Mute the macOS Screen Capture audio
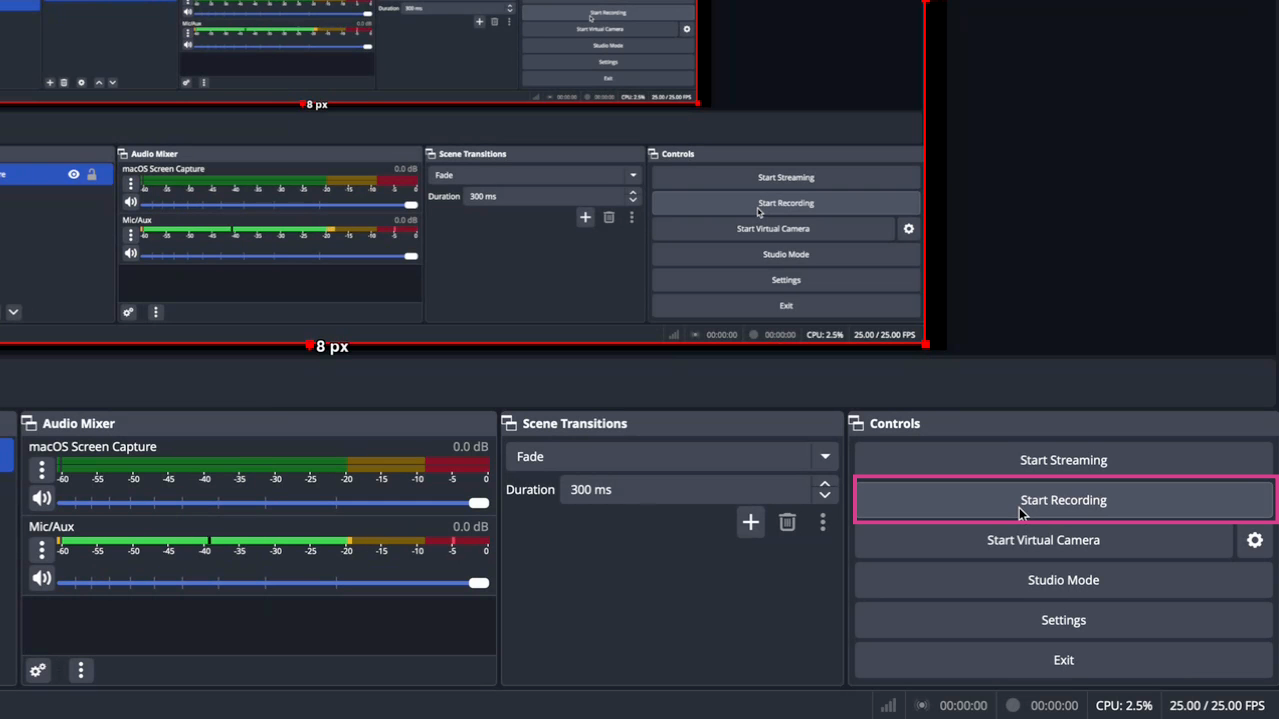 point(41,498)
